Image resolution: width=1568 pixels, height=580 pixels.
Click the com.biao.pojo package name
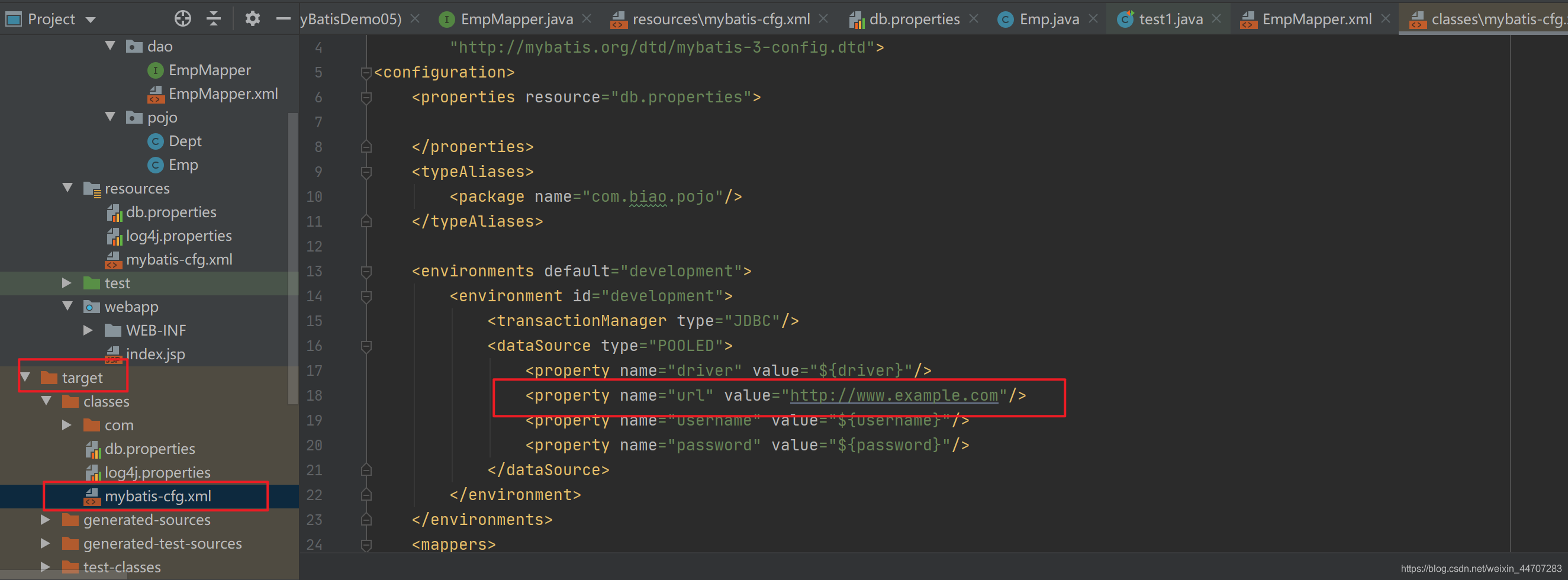tap(657, 196)
